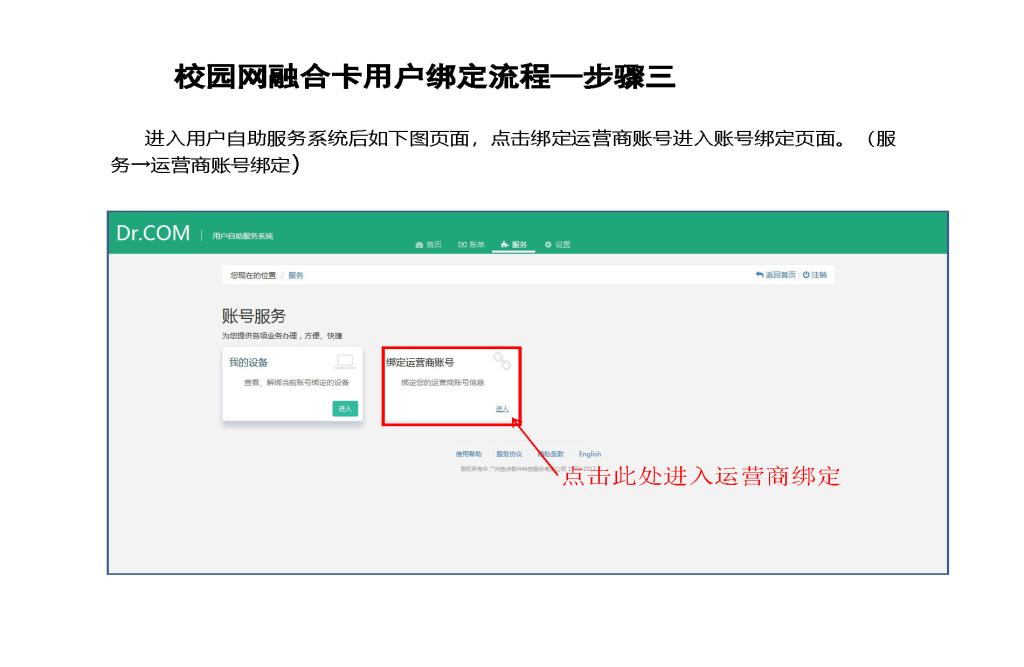Screen dimensions: 1024x667
Task: Click the 服务 breadcrumb link
Action: click(296, 274)
